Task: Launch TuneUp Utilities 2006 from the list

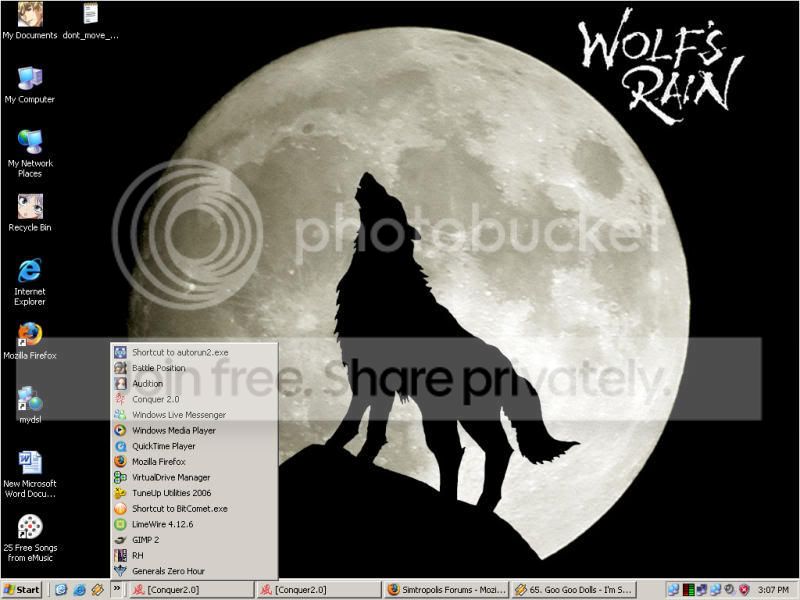Action: pyautogui.click(x=194, y=493)
